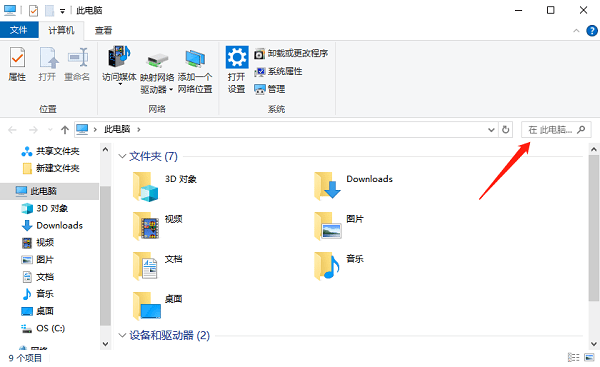This screenshot has width=600, height=367.
Task: Open 映射网络驱动器 dropdown arrow
Action: pos(171,90)
